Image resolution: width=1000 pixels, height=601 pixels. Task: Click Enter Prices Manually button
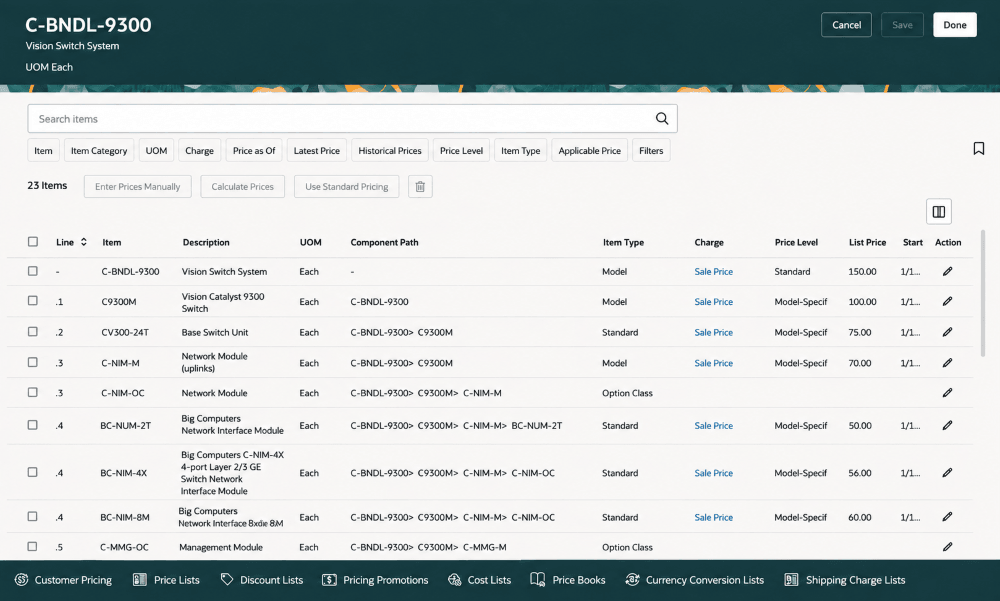138,187
